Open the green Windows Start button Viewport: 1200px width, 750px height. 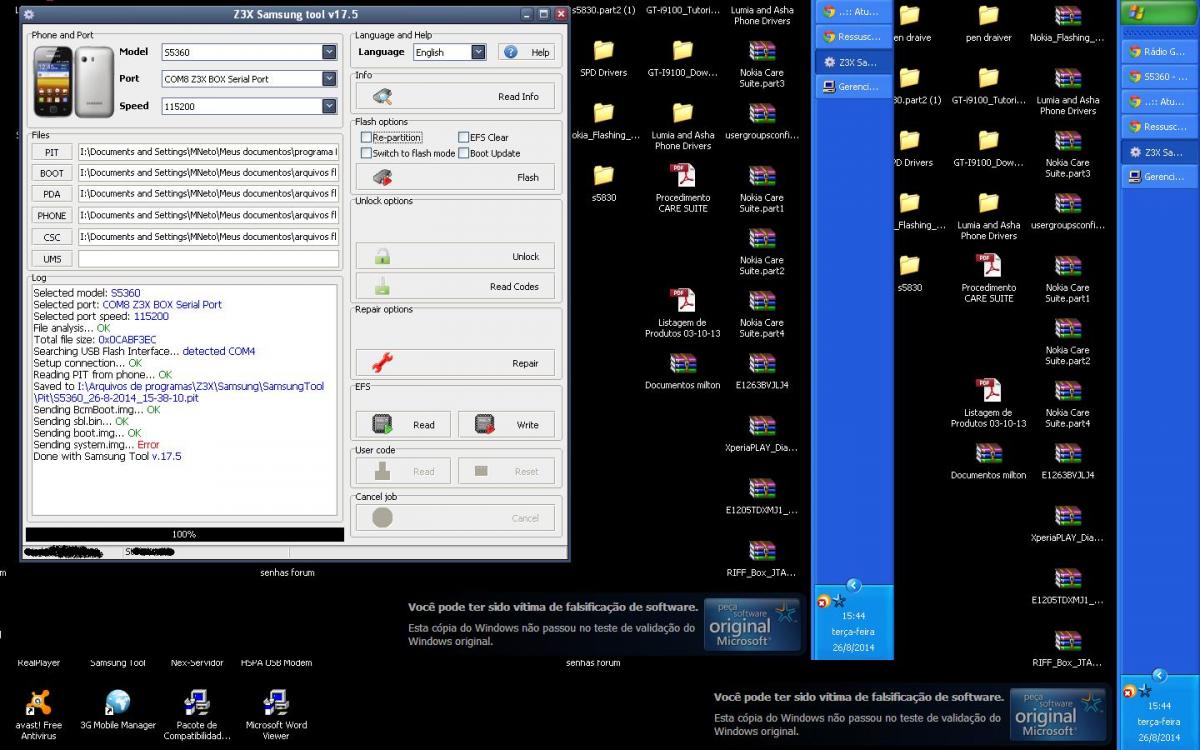click(x=1158, y=15)
